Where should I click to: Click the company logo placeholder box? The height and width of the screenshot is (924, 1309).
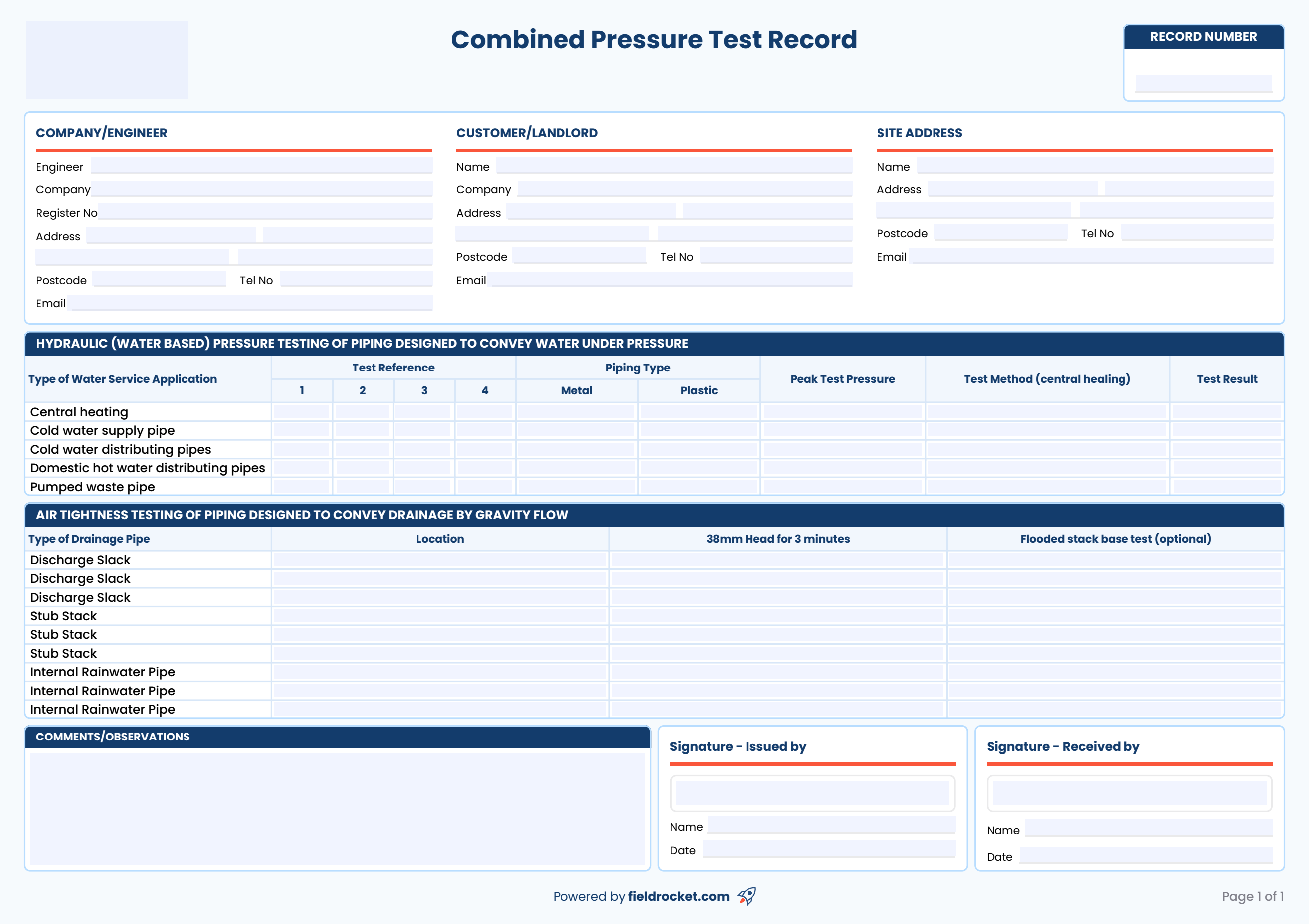pos(107,60)
